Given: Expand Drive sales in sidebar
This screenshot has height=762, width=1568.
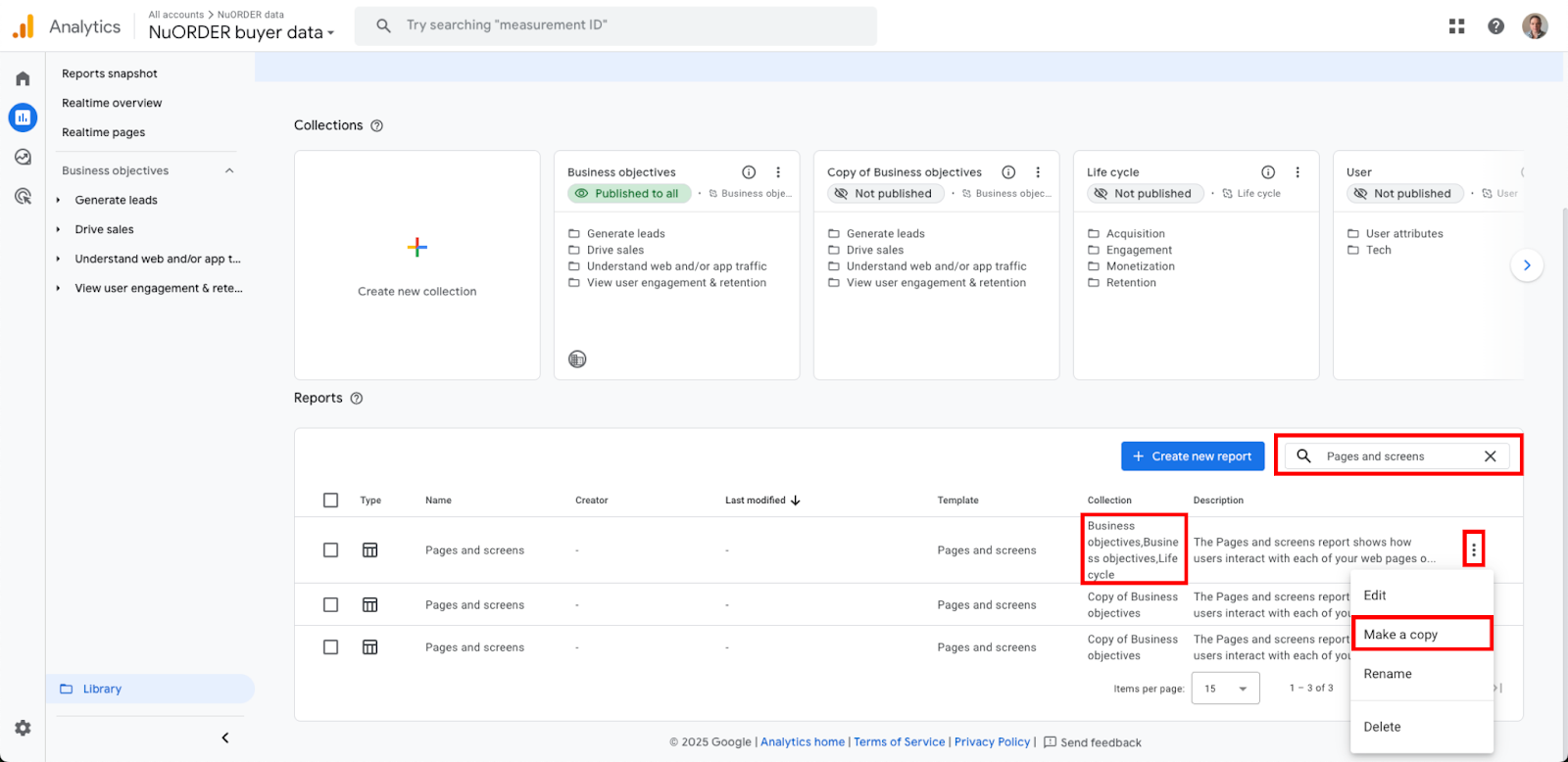Looking at the screenshot, I should 59,229.
